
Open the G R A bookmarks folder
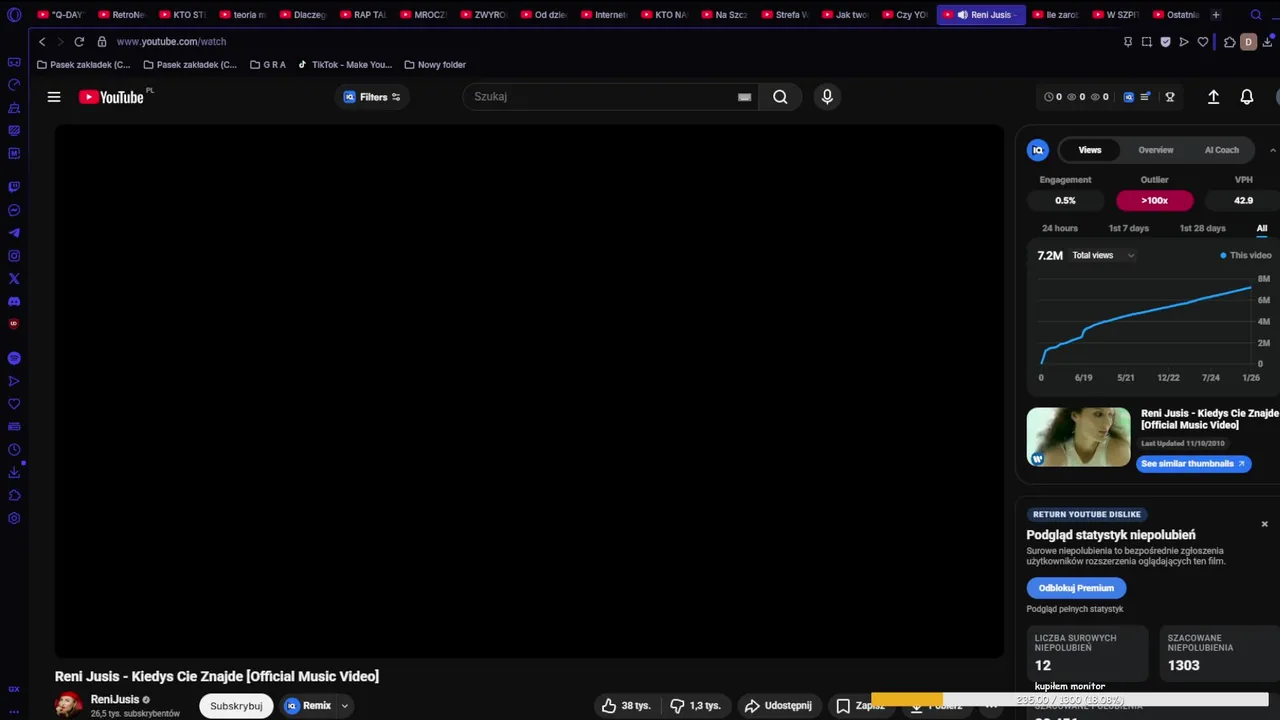[x=268, y=65]
